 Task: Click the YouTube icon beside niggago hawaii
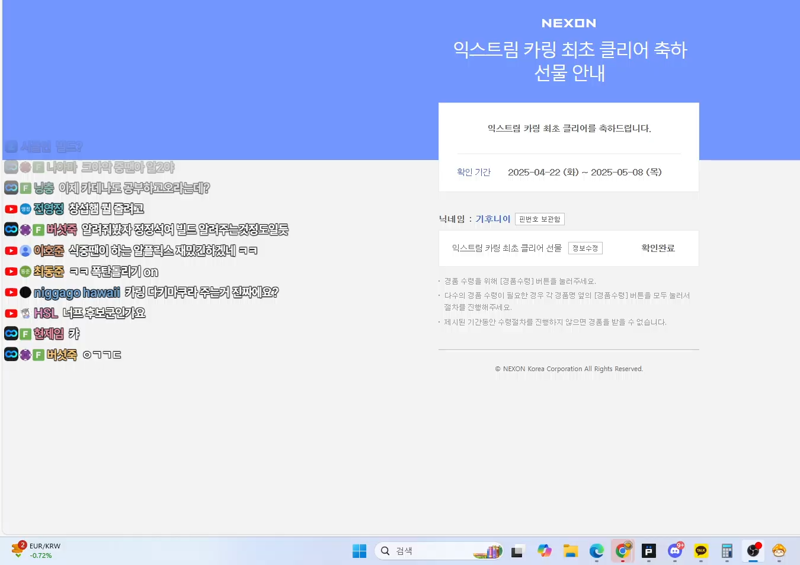11,292
